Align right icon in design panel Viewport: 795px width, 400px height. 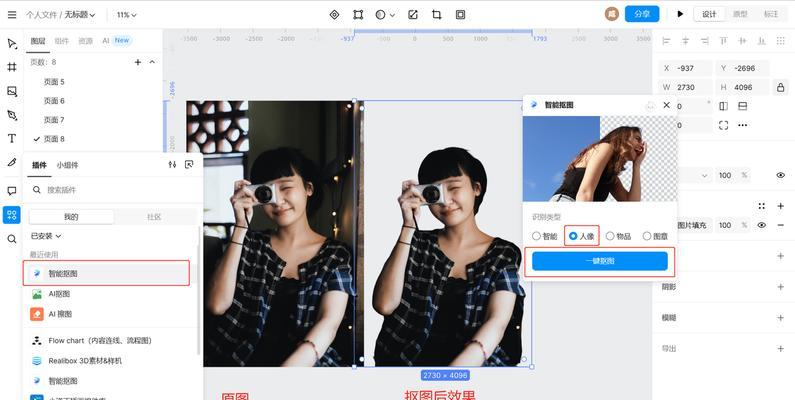click(704, 41)
